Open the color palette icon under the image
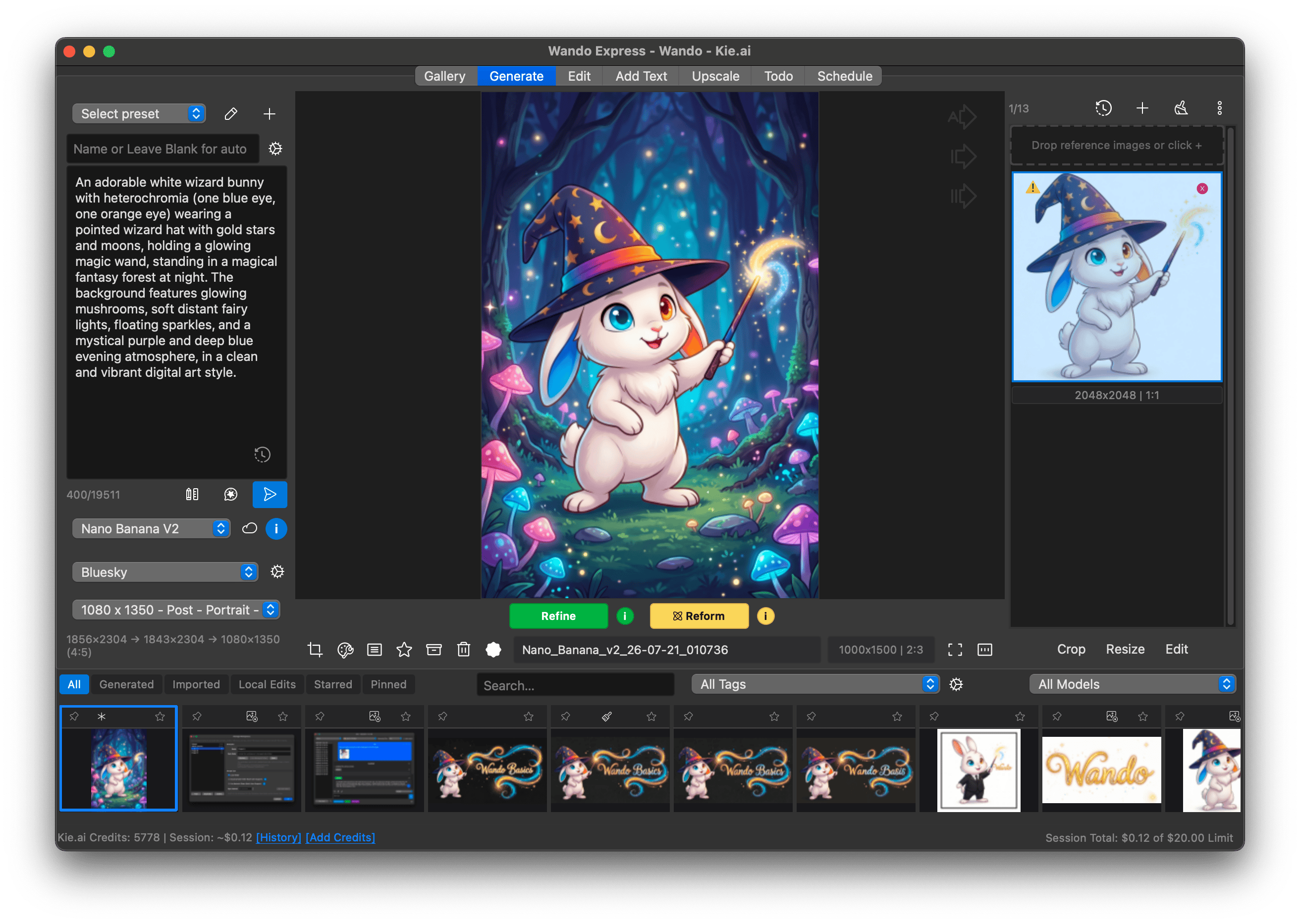The height and width of the screenshot is (924, 1300). click(345, 649)
